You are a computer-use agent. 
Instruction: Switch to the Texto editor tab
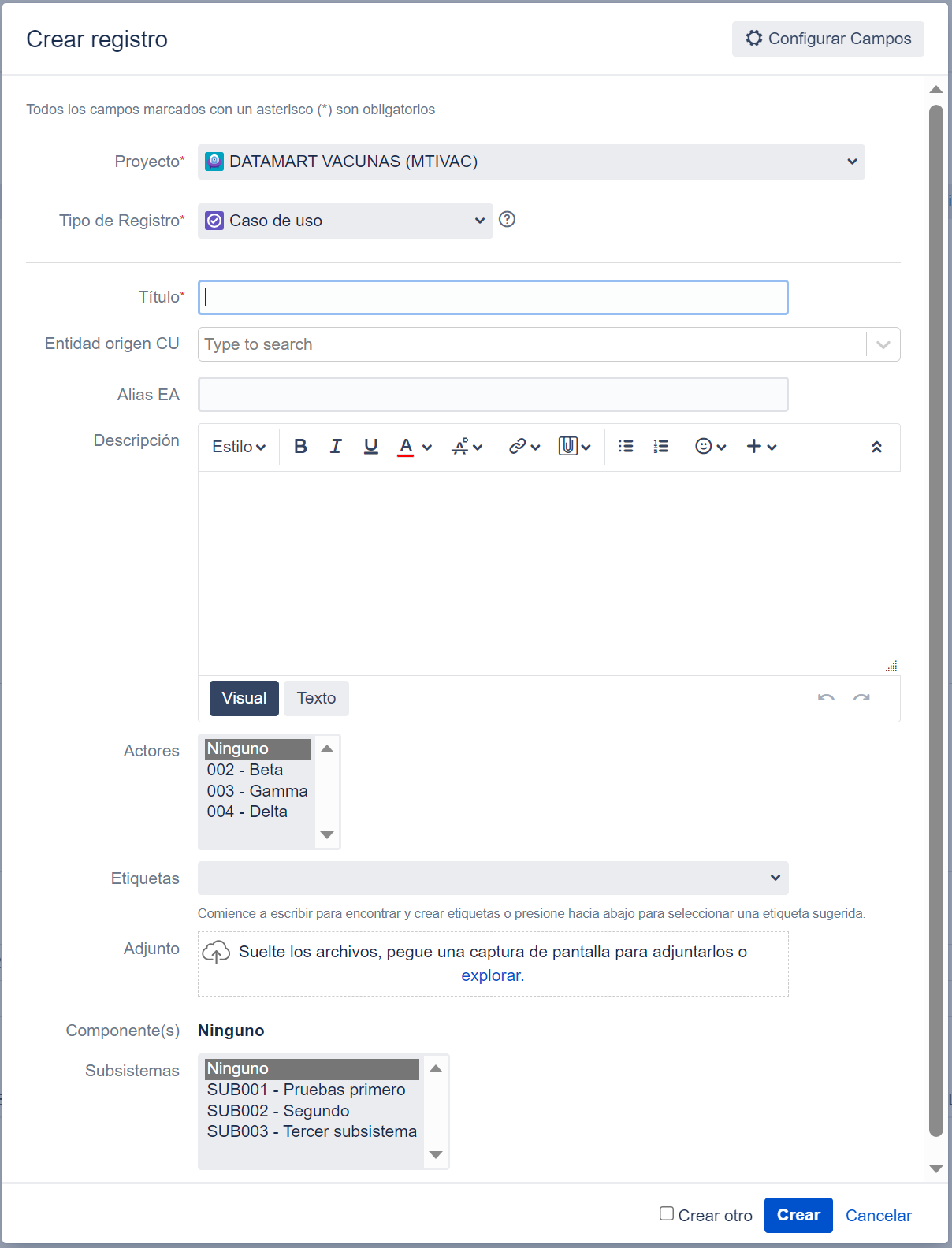[x=316, y=698]
